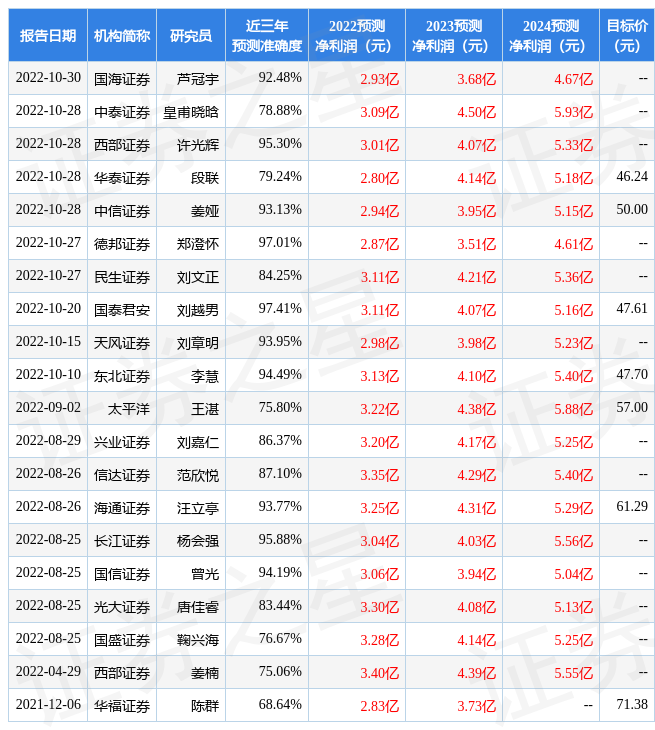Select the 兴业证券 institution cell
The width and height of the screenshot is (655, 730).
pos(122,443)
